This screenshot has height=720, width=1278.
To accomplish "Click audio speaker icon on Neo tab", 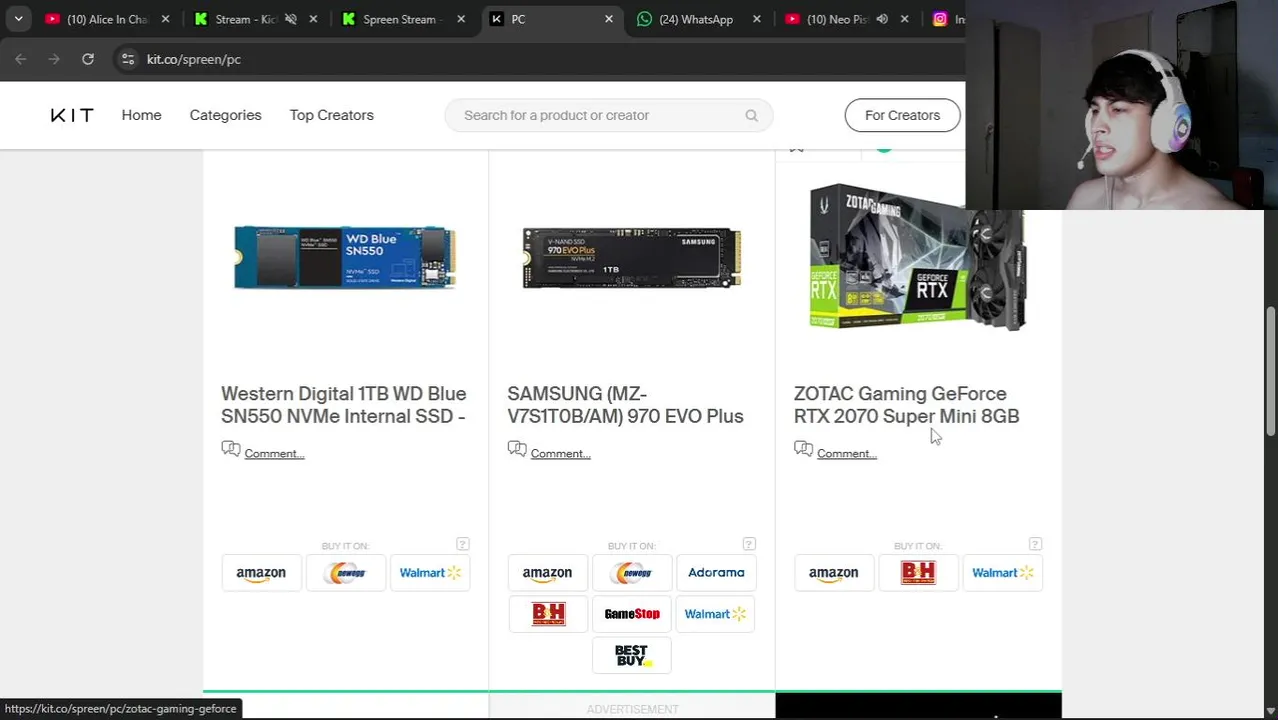I will click(x=882, y=19).
